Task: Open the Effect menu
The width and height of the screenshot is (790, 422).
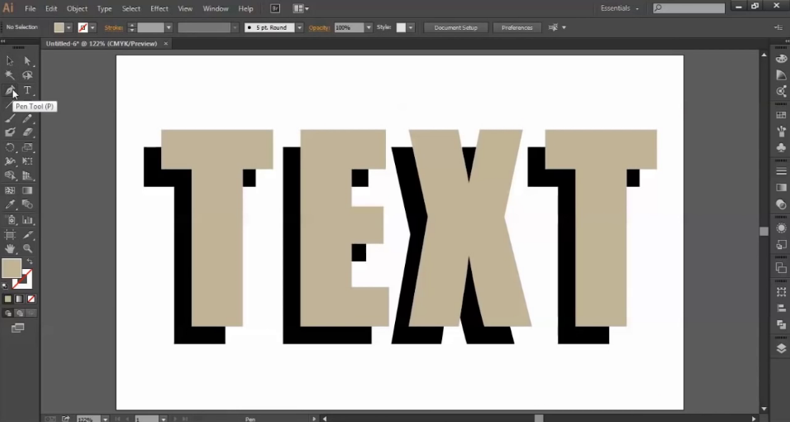Action: coord(159,9)
